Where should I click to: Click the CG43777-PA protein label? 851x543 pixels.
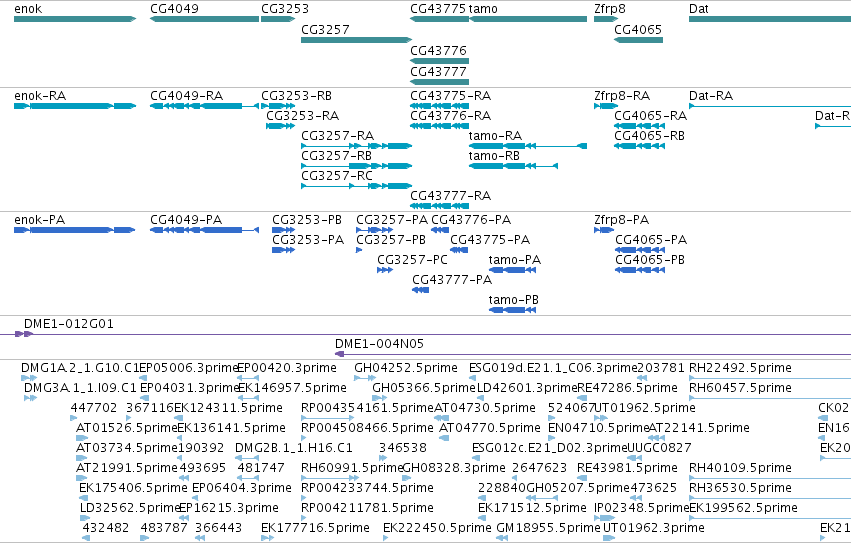point(452,280)
